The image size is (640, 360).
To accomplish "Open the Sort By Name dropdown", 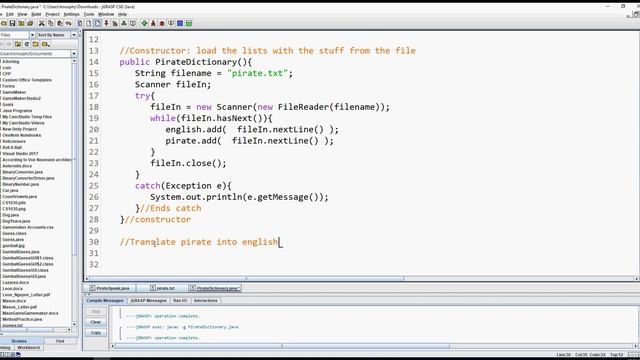I will tap(74, 35).
